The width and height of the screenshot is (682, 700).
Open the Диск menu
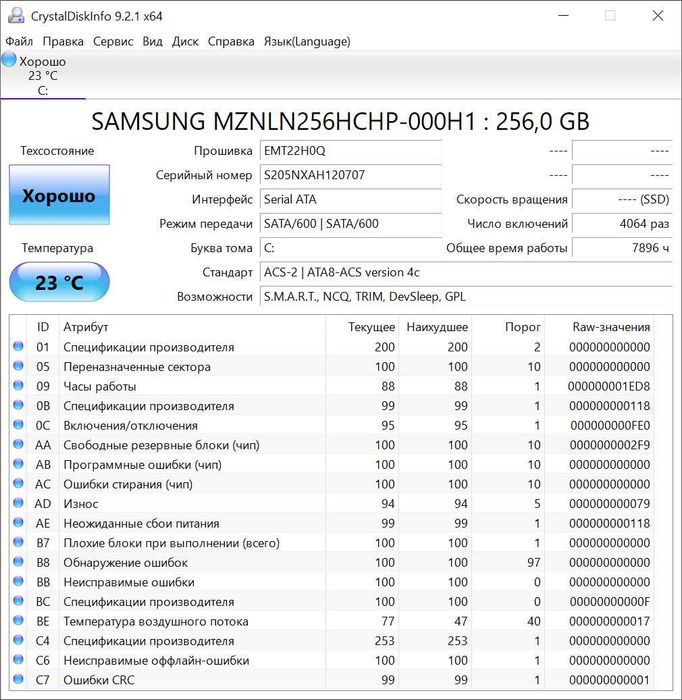[185, 42]
